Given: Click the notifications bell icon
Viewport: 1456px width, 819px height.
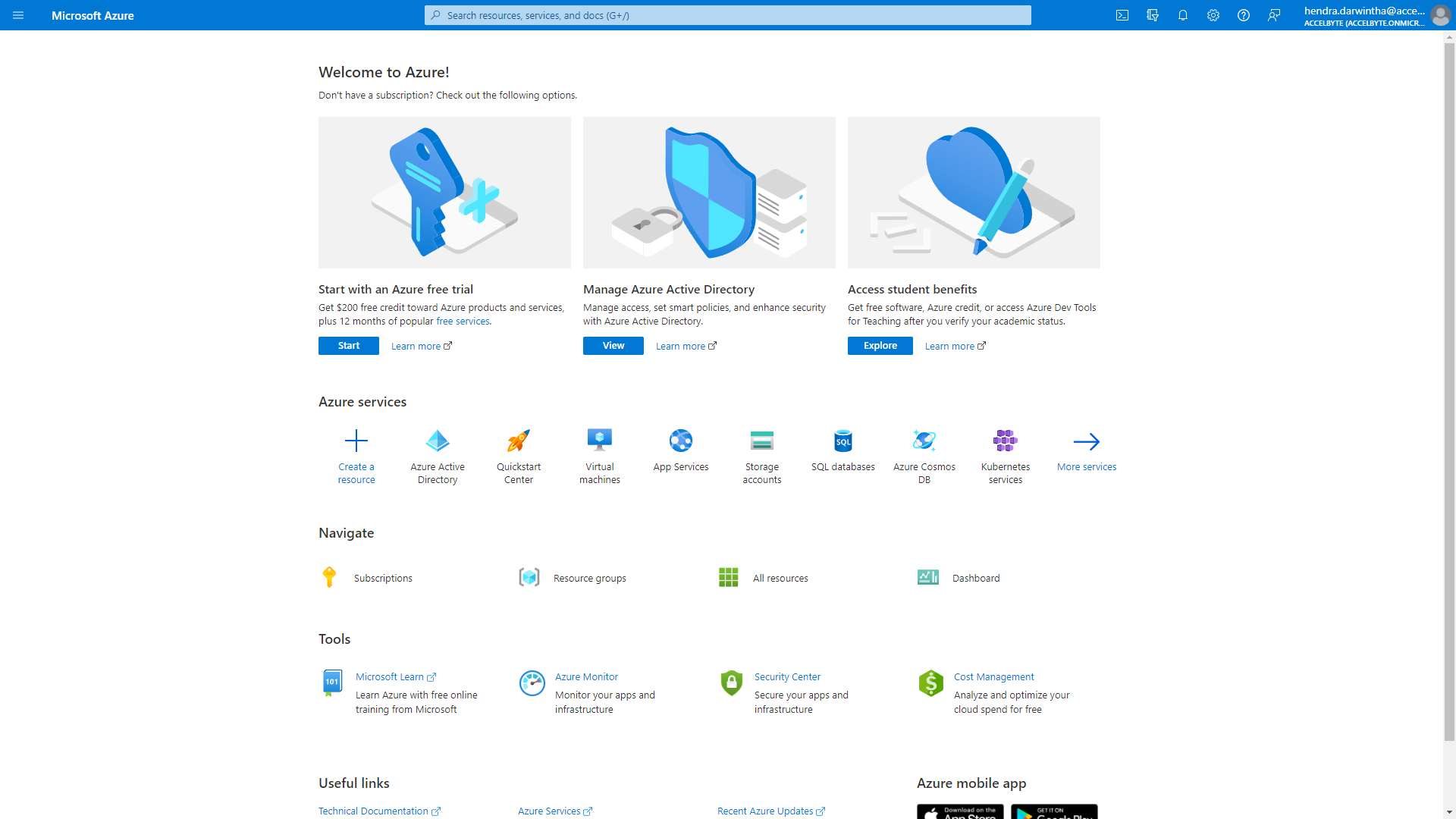Looking at the screenshot, I should (1183, 15).
